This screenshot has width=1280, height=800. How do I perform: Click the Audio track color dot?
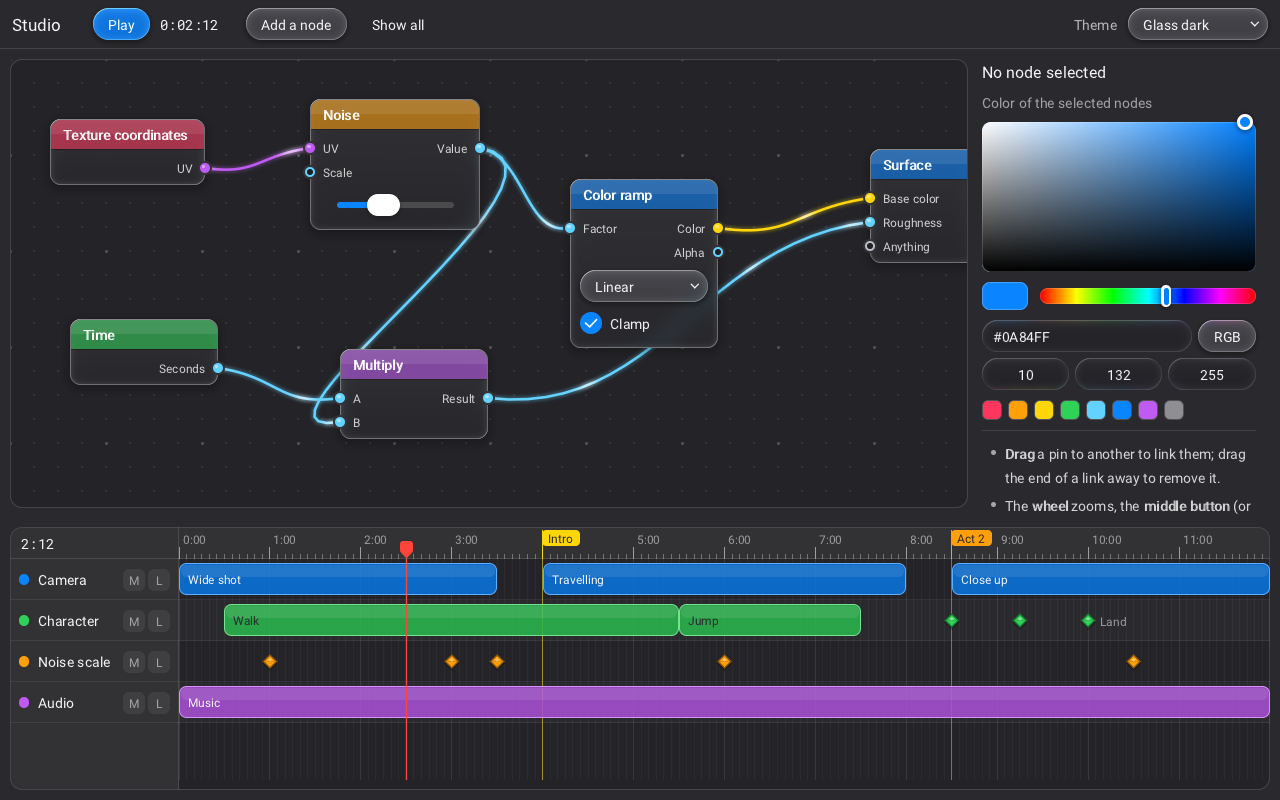click(x=24, y=702)
